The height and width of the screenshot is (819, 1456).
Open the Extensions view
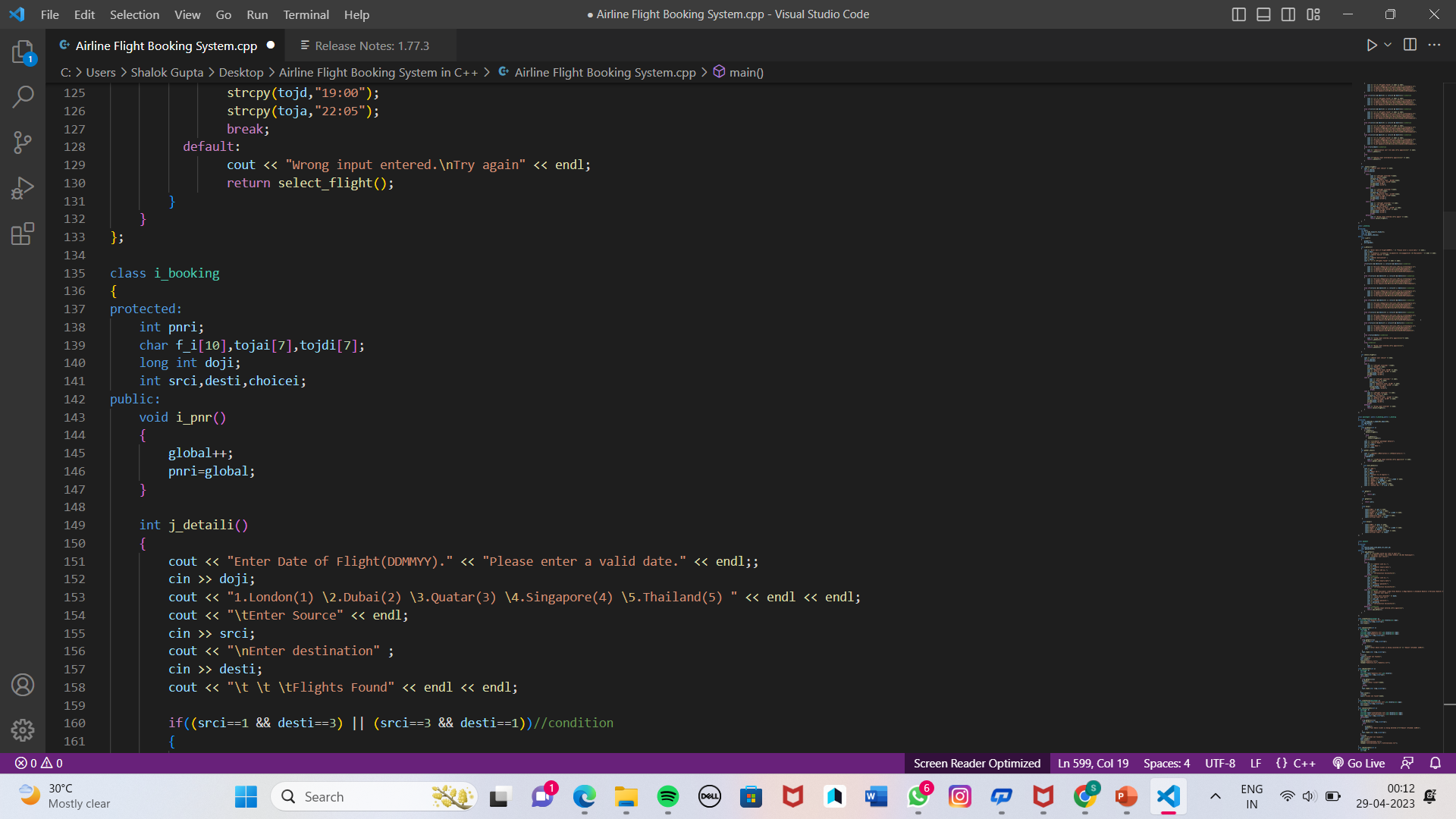pyautogui.click(x=23, y=234)
